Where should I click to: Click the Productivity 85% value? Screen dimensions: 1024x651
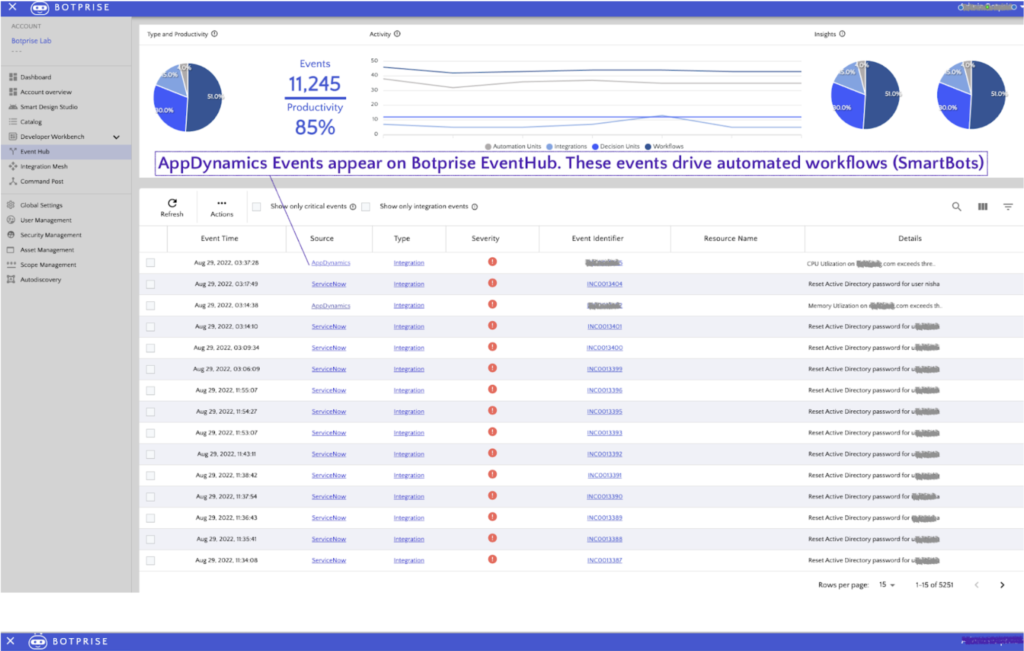pyautogui.click(x=315, y=127)
